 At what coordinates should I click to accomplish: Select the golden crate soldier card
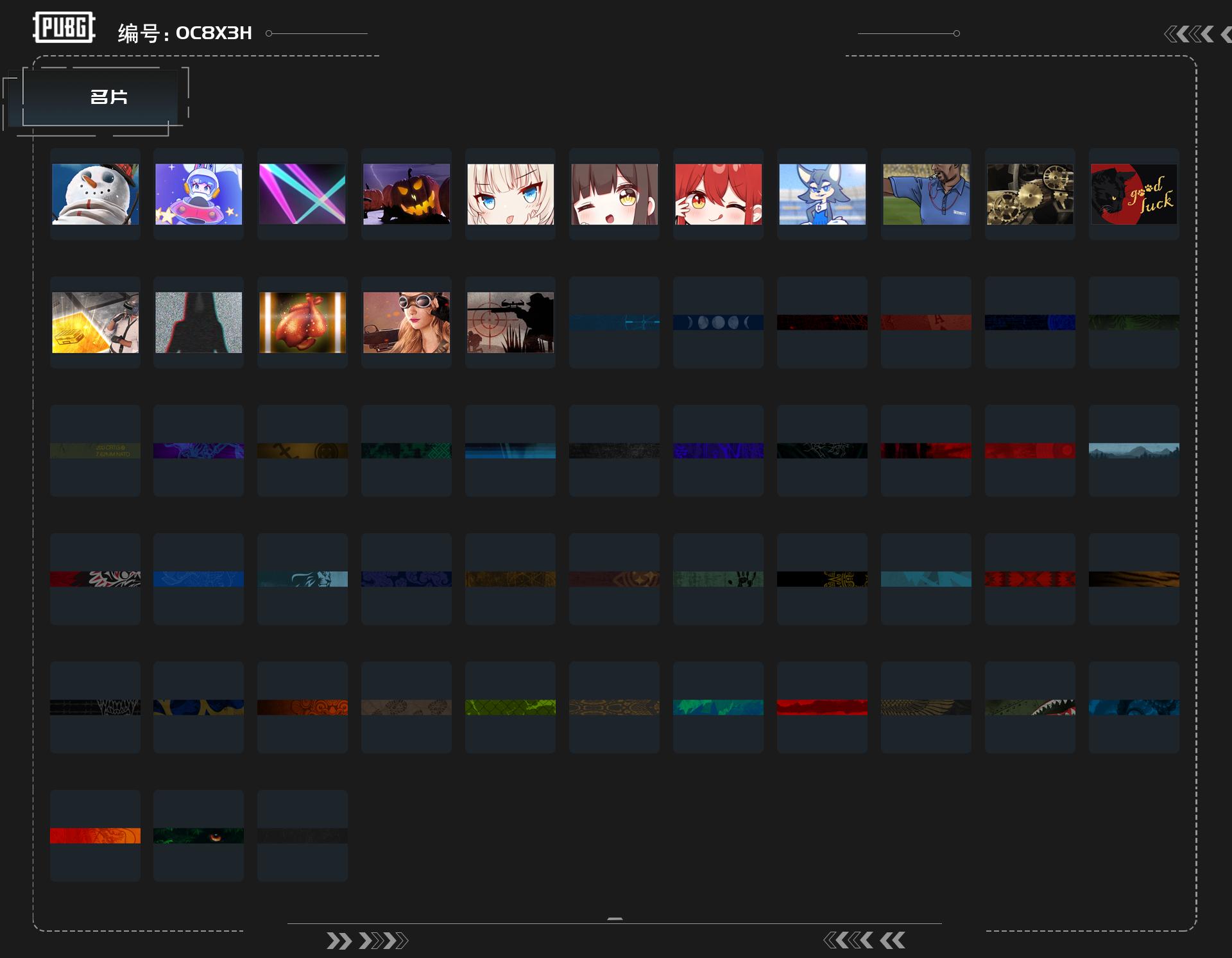[x=95, y=322]
